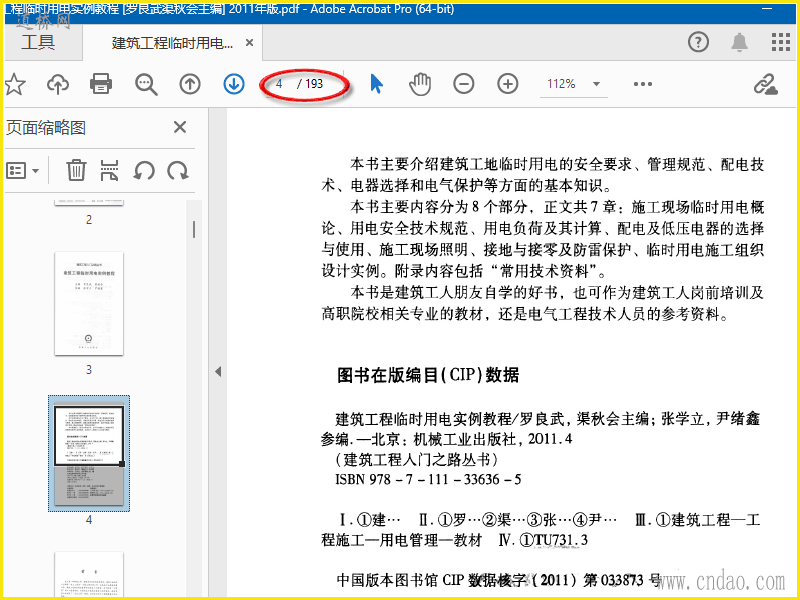Select the arrow selection tool
Viewport: 800px width, 600px height.
(377, 84)
